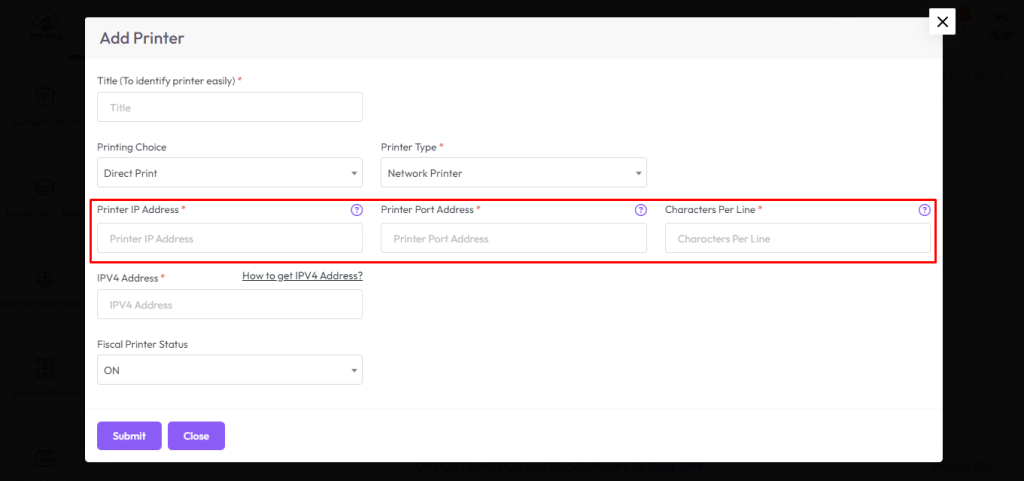This screenshot has width=1024, height=481.
Task: Focus the Printer IP Address field
Action: point(230,238)
